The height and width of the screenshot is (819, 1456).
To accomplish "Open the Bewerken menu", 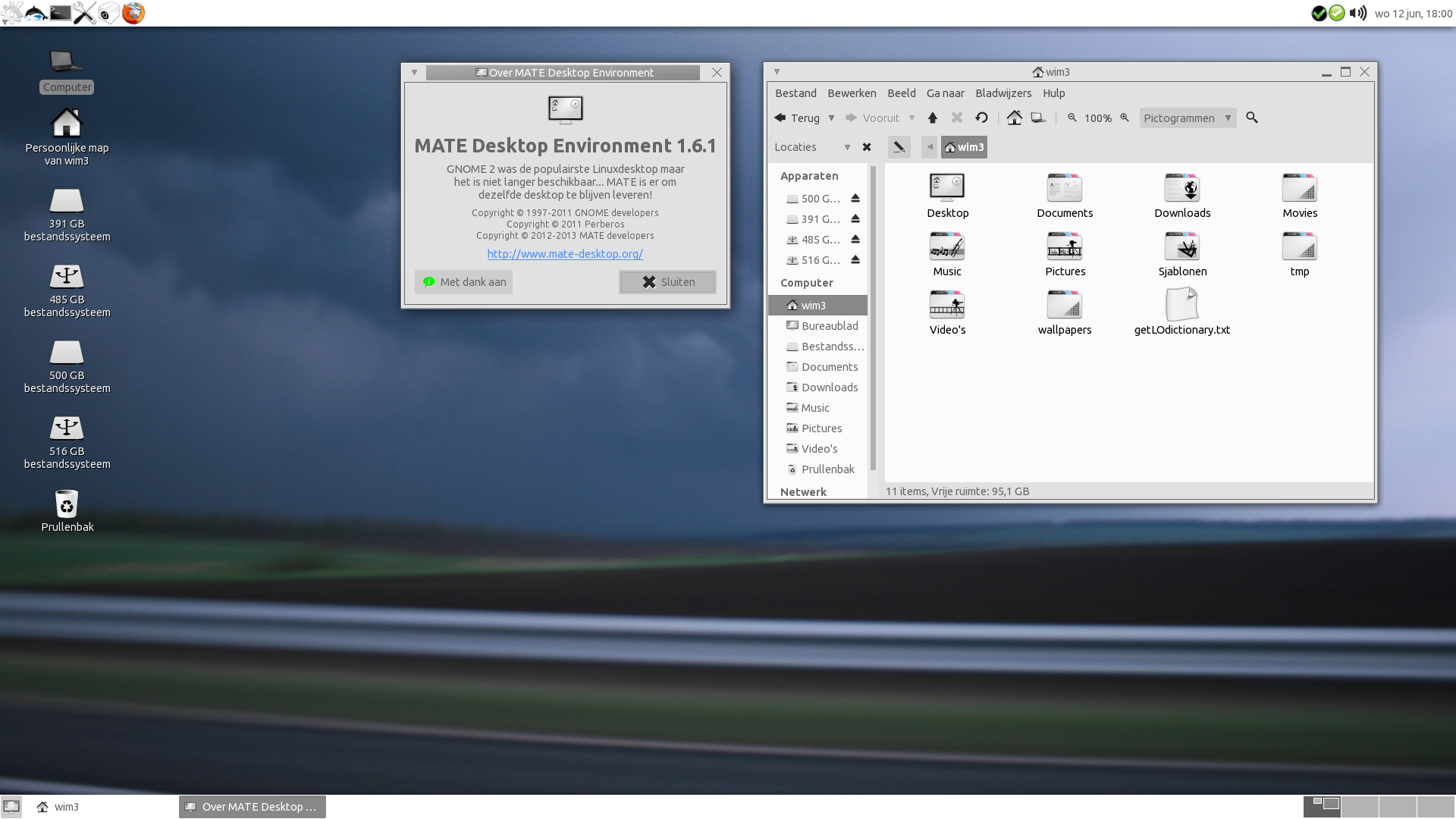I will pyautogui.click(x=852, y=93).
